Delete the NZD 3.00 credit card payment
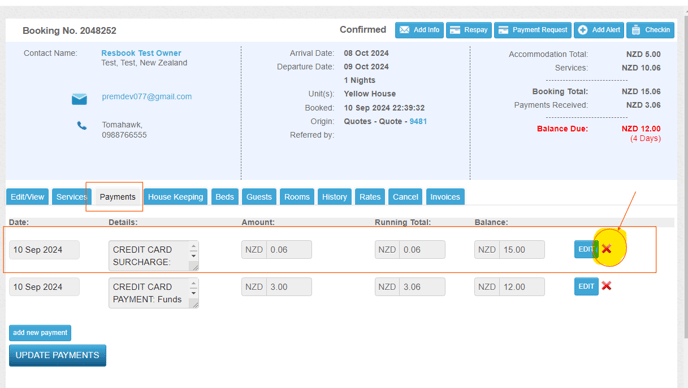688x388 pixels. tap(606, 286)
